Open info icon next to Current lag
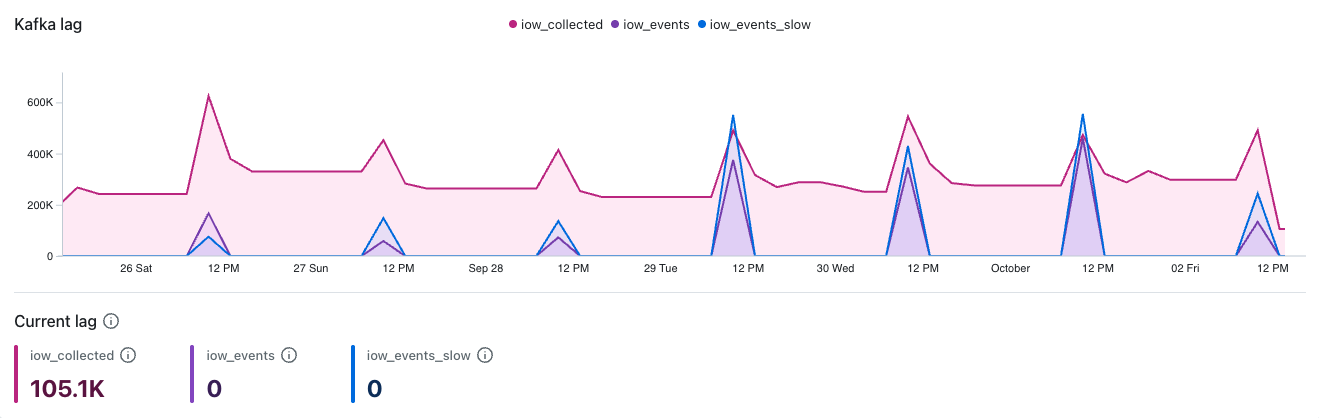 [x=112, y=322]
